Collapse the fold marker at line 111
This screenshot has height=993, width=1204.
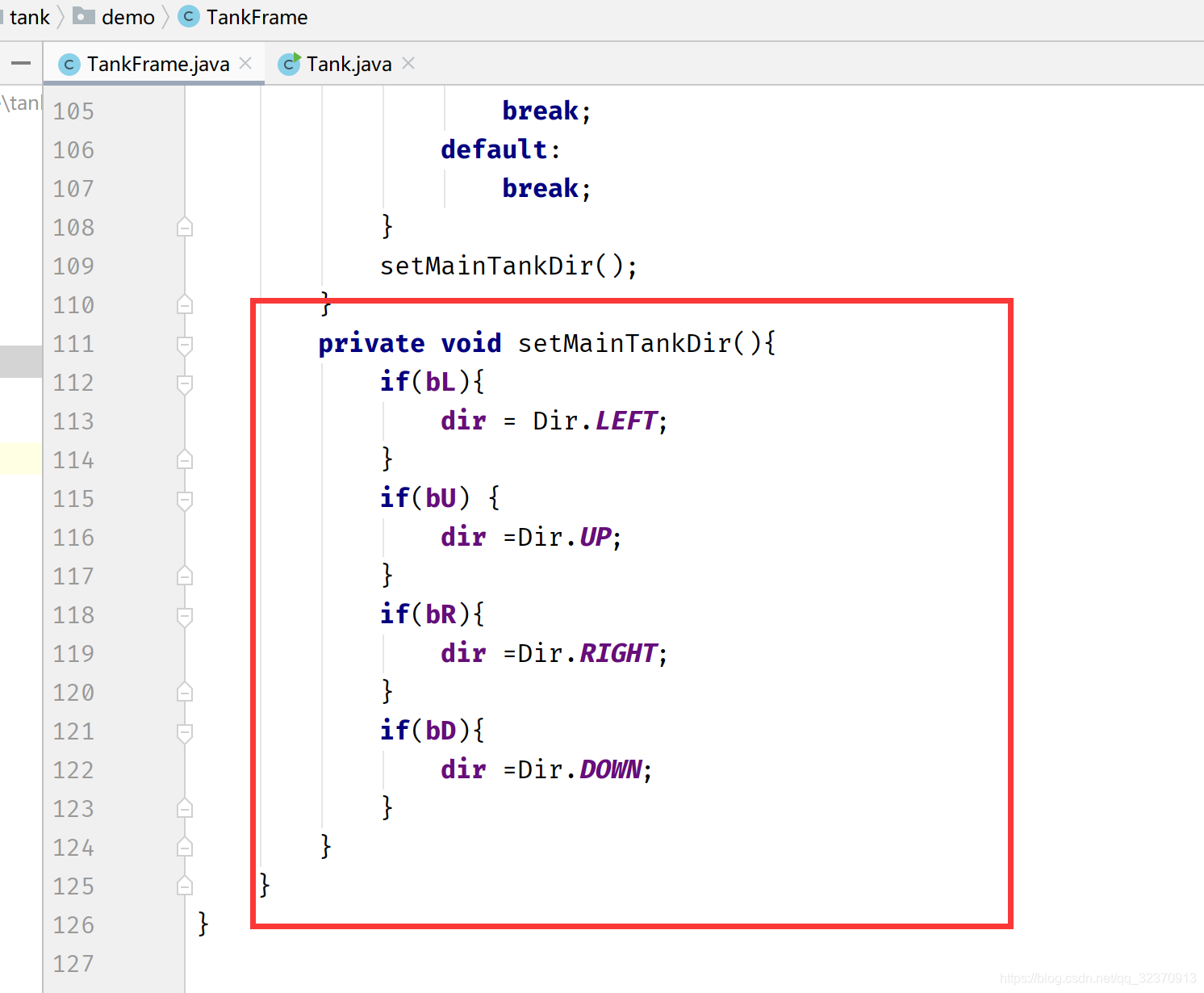(x=185, y=346)
